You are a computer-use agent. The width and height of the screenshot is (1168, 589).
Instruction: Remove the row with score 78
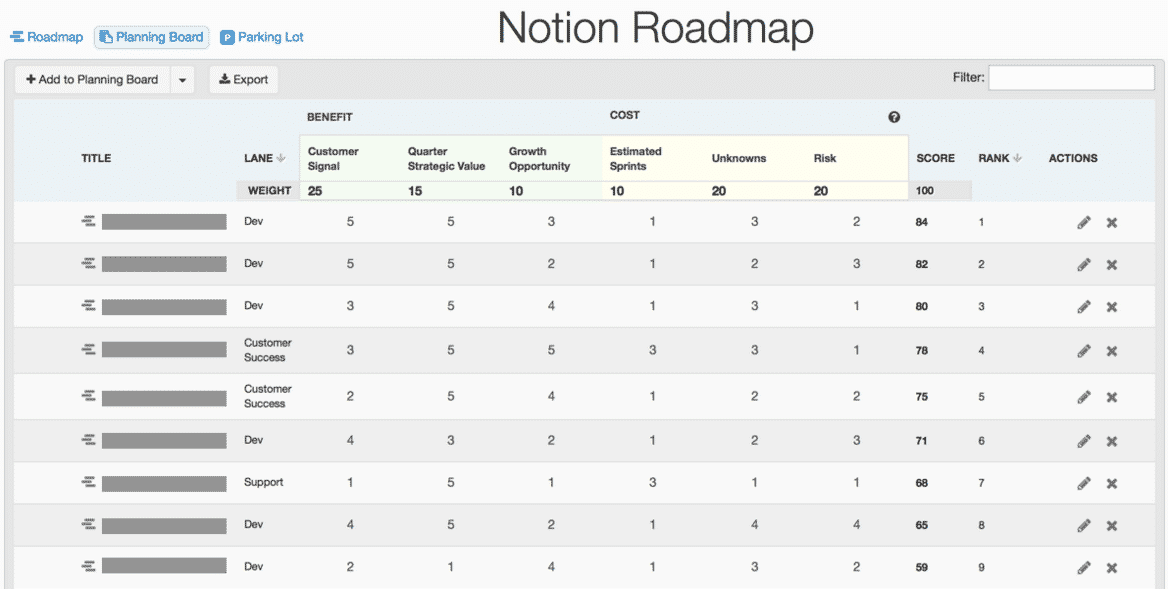tap(1111, 351)
